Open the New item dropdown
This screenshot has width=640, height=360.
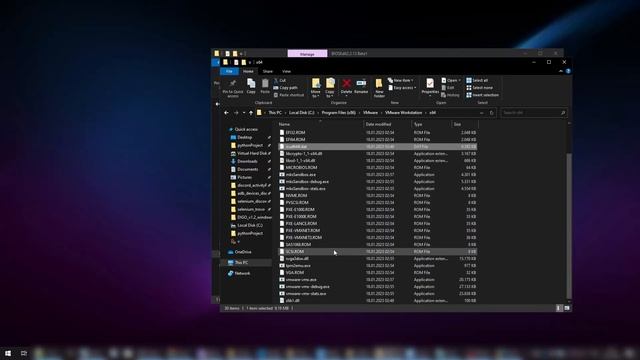click(x=401, y=80)
